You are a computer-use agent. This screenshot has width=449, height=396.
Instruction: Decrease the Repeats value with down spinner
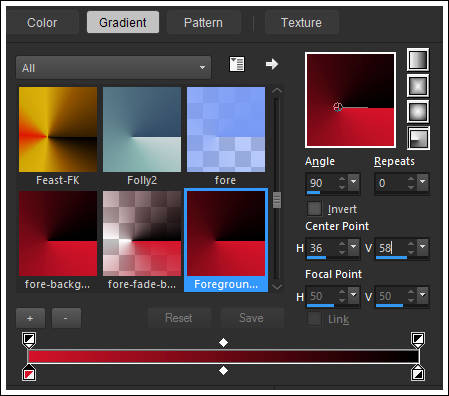[x=411, y=187]
